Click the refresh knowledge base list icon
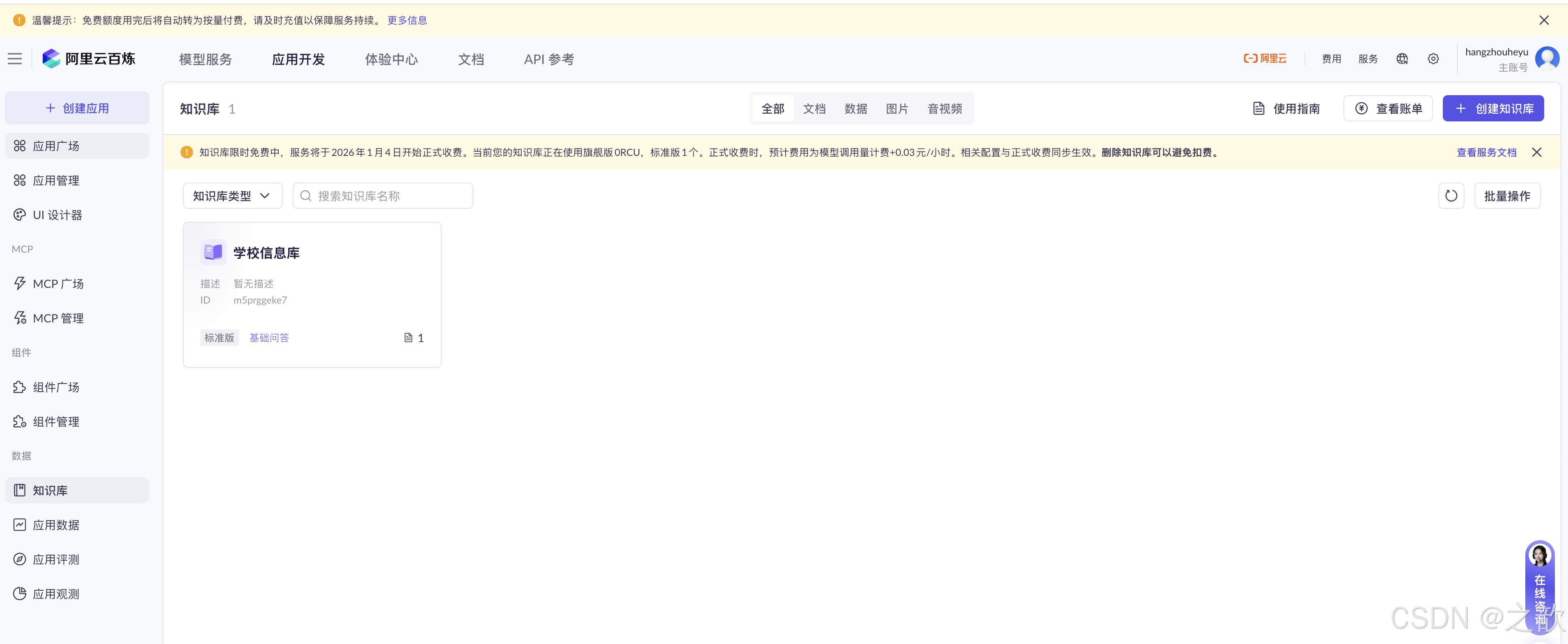 1451,196
